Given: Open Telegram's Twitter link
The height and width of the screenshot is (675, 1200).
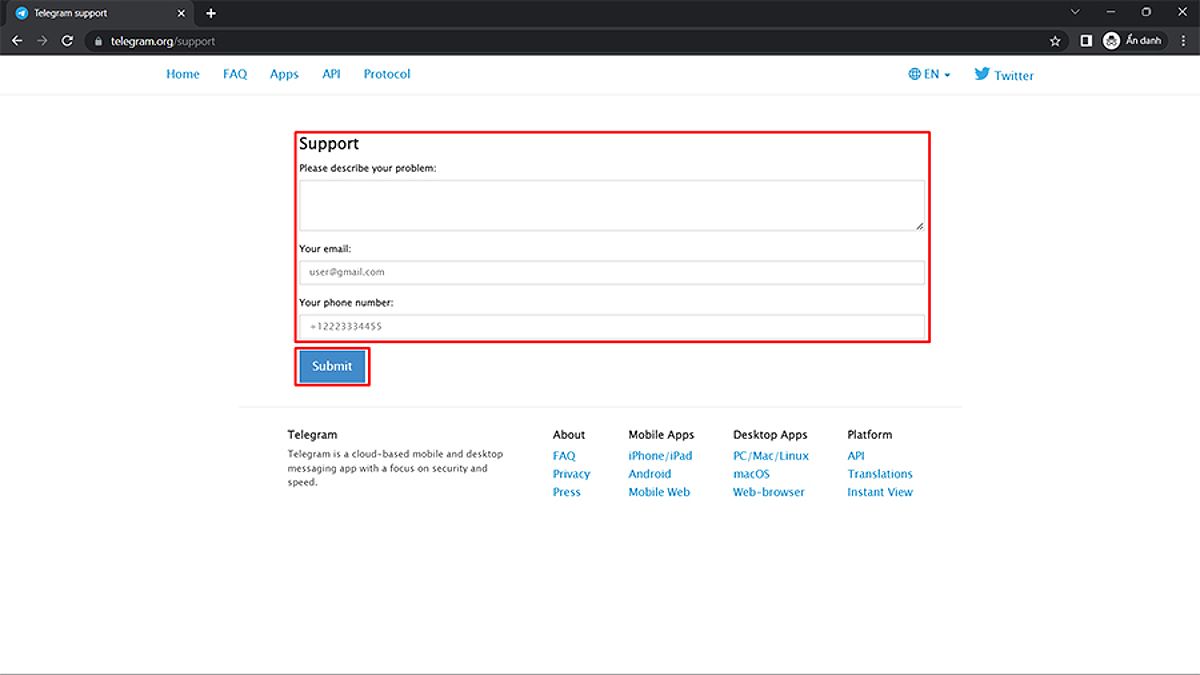Looking at the screenshot, I should pyautogui.click(x=1004, y=75).
